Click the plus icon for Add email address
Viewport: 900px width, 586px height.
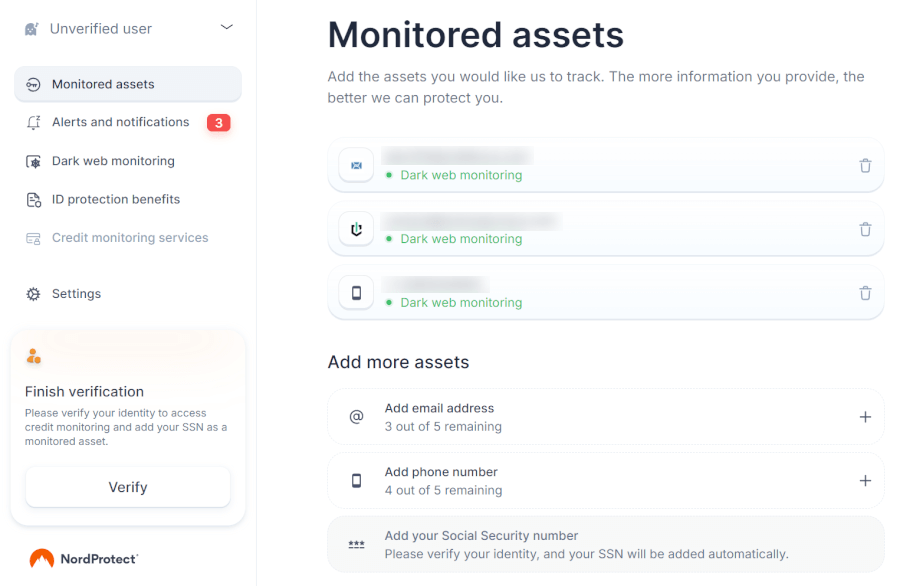865,417
